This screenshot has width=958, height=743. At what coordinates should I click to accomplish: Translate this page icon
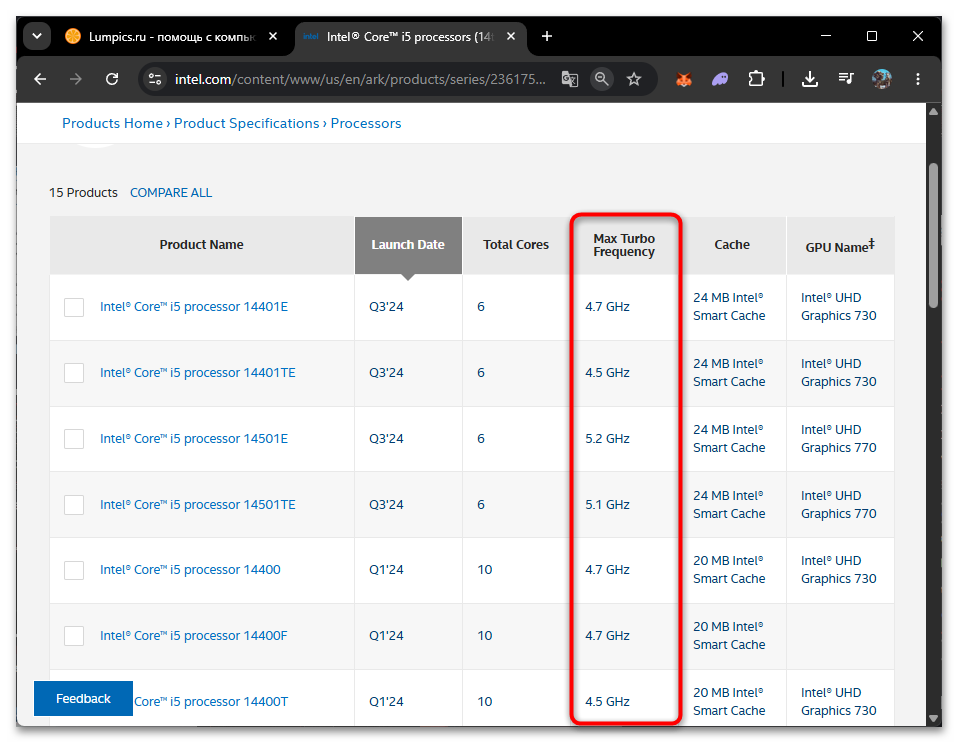coord(569,79)
